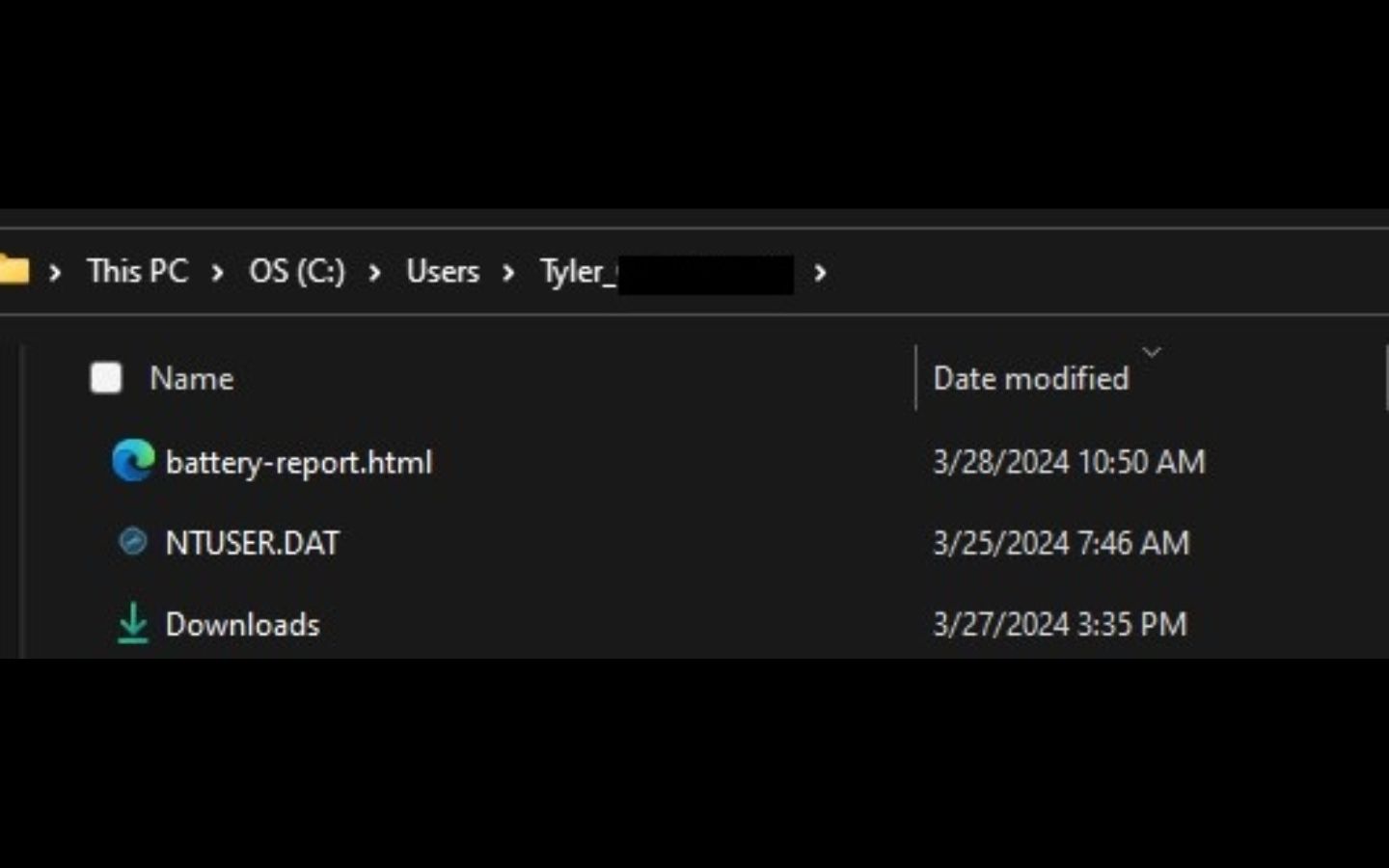Expand the chevron after This PC
1389x868 pixels.
[218, 273]
